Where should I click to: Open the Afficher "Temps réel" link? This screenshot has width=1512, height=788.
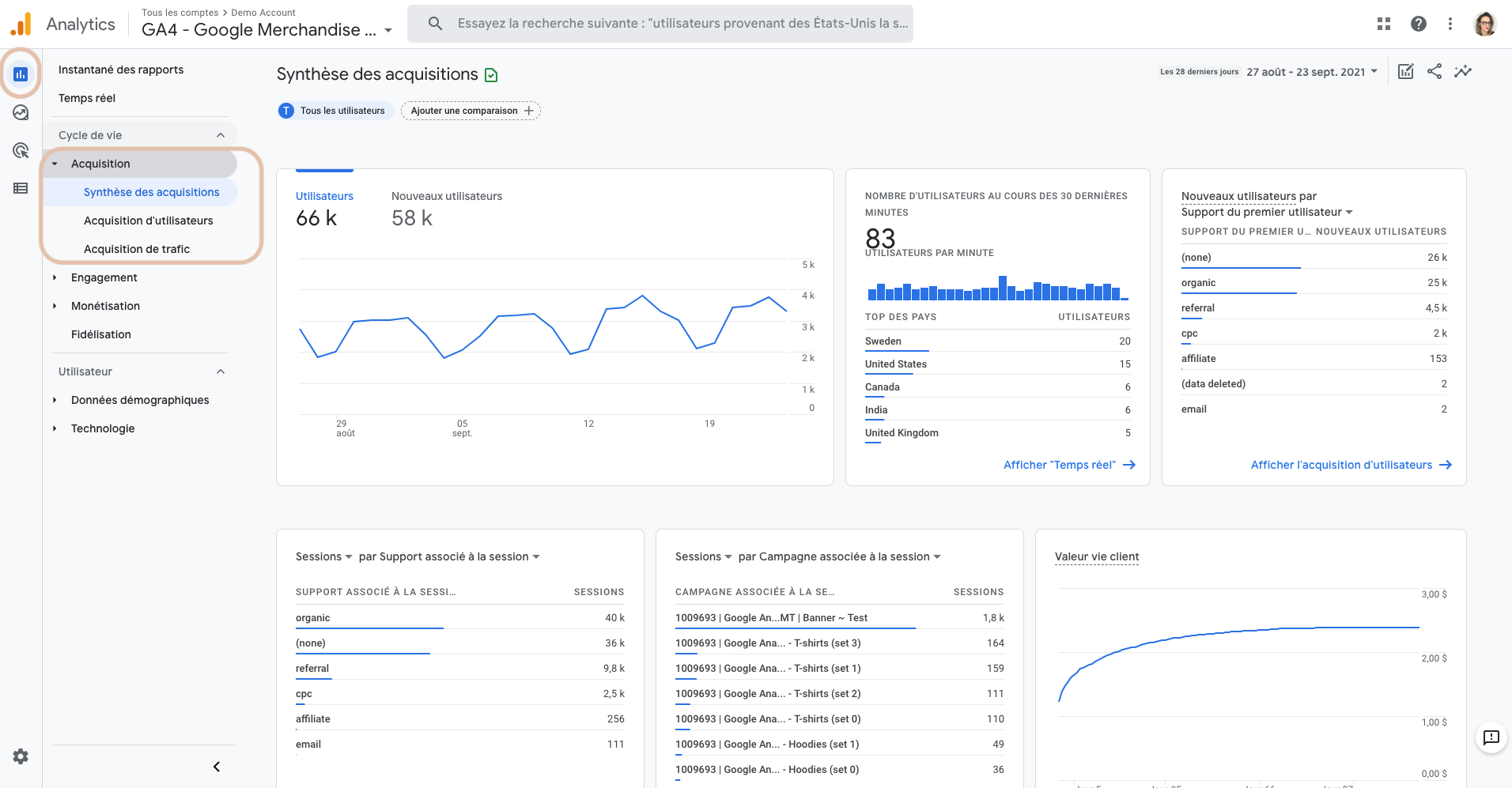(1069, 465)
